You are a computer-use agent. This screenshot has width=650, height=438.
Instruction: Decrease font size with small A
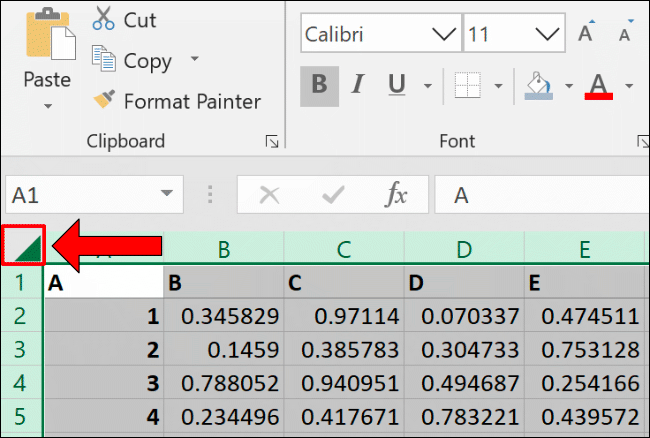pyautogui.click(x=626, y=31)
